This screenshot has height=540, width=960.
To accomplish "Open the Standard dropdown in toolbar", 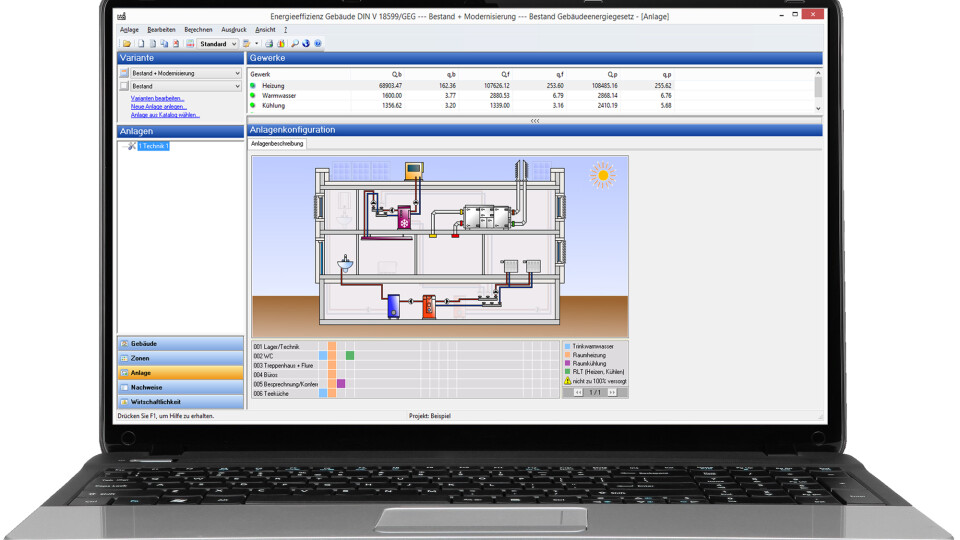I will click(233, 44).
